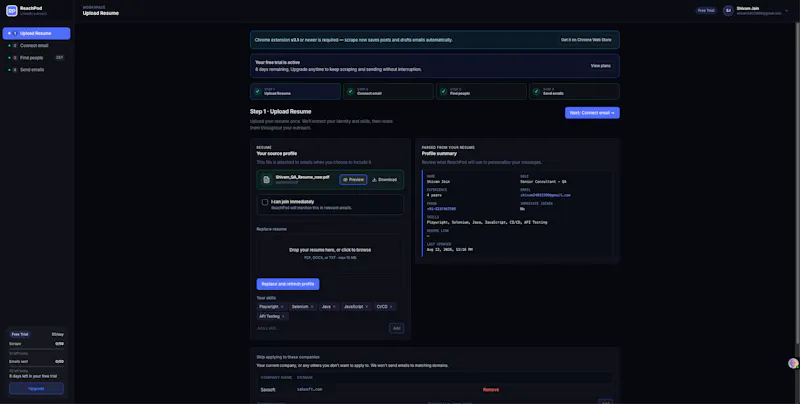Click green check icon on Send emails step
The height and width of the screenshot is (404, 800).
pos(536,91)
